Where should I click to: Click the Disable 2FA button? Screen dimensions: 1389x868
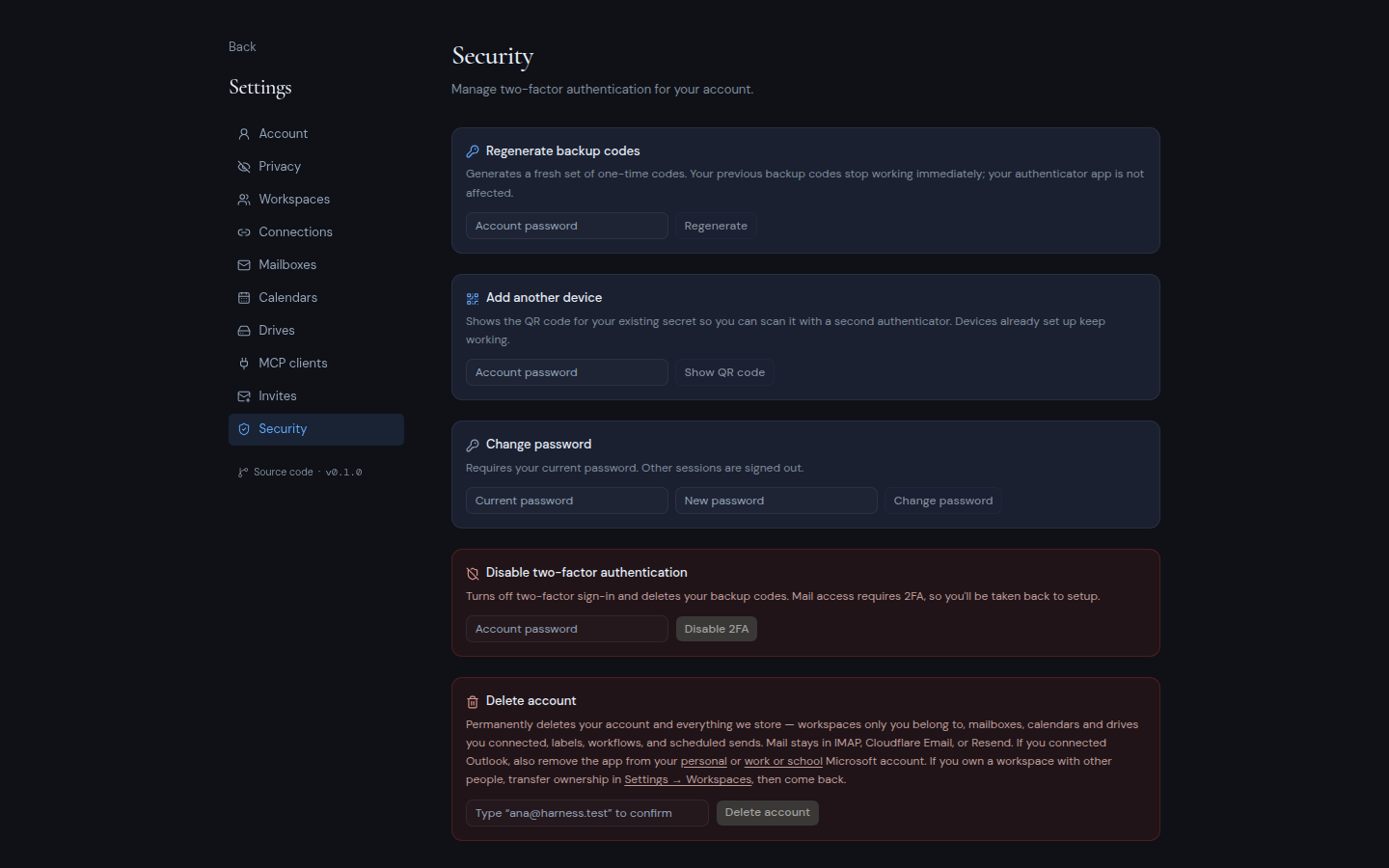[x=717, y=629]
